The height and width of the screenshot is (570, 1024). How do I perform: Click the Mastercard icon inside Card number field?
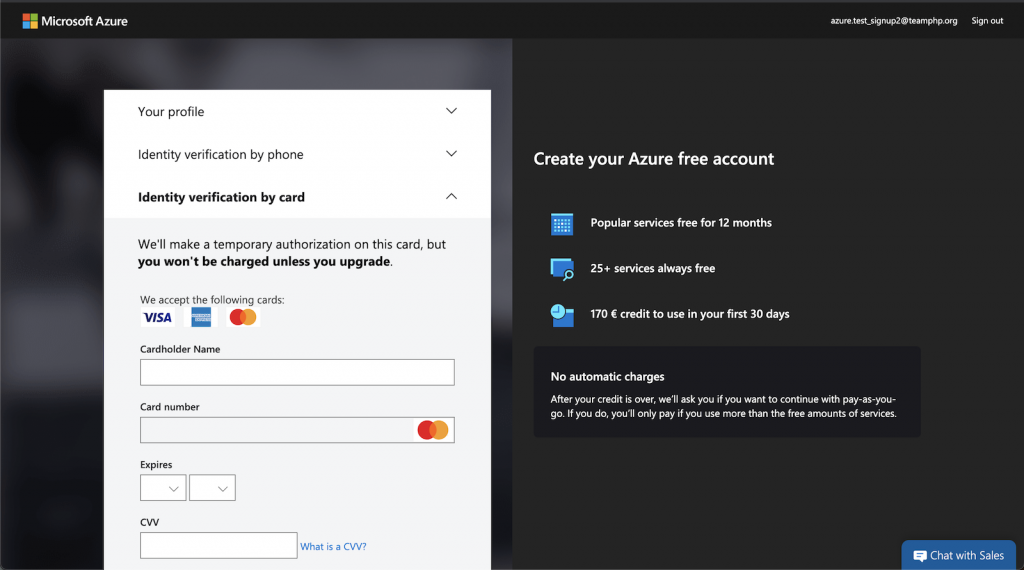coord(433,430)
